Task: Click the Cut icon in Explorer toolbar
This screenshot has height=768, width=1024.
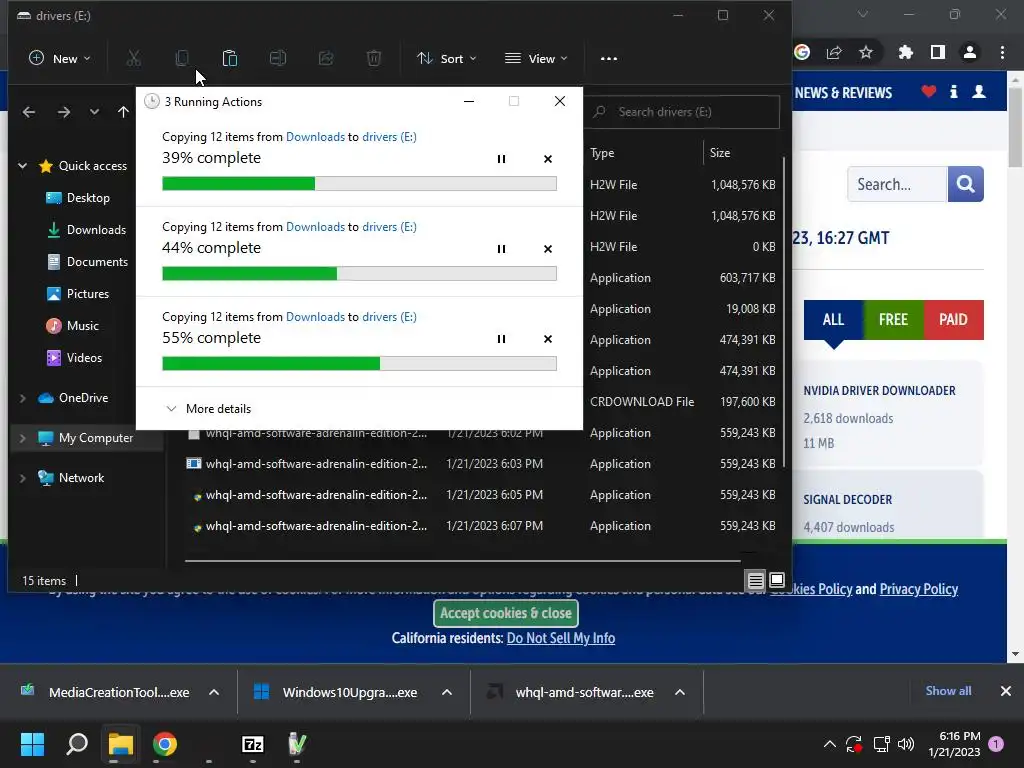Action: coord(134,59)
